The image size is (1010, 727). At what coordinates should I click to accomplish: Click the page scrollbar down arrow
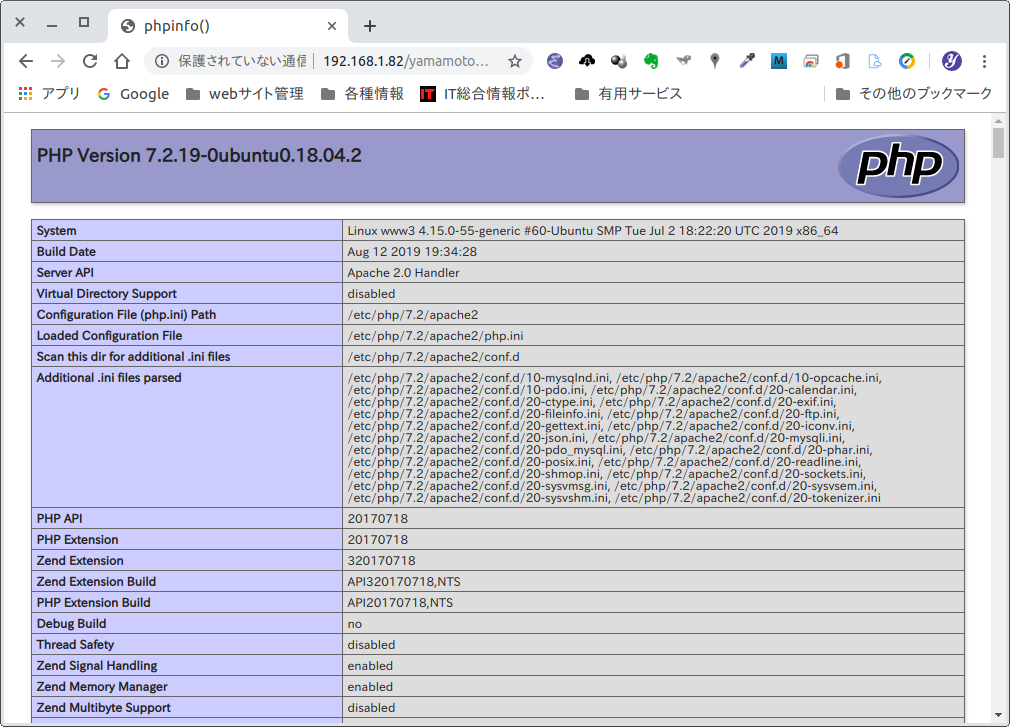click(998, 715)
